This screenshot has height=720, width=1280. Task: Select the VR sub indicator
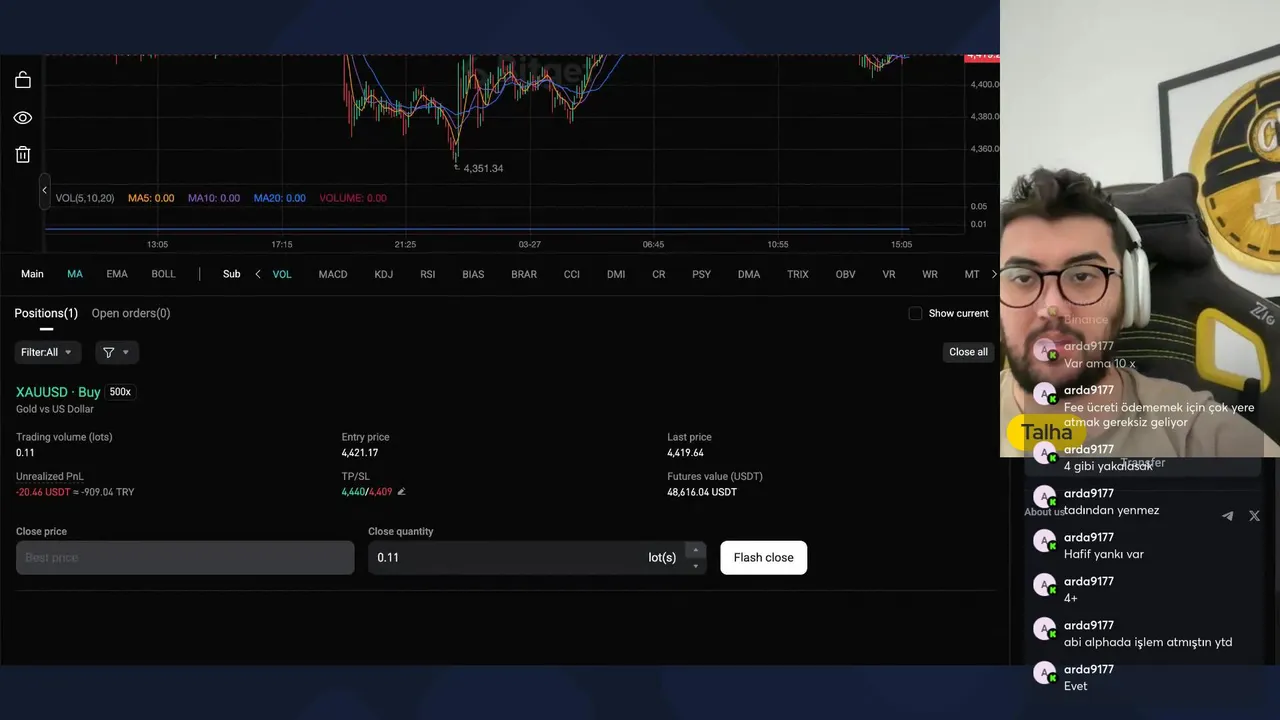[x=889, y=274]
